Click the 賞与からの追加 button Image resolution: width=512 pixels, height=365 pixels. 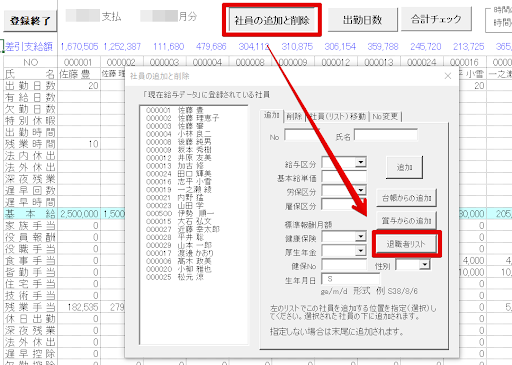(406, 220)
